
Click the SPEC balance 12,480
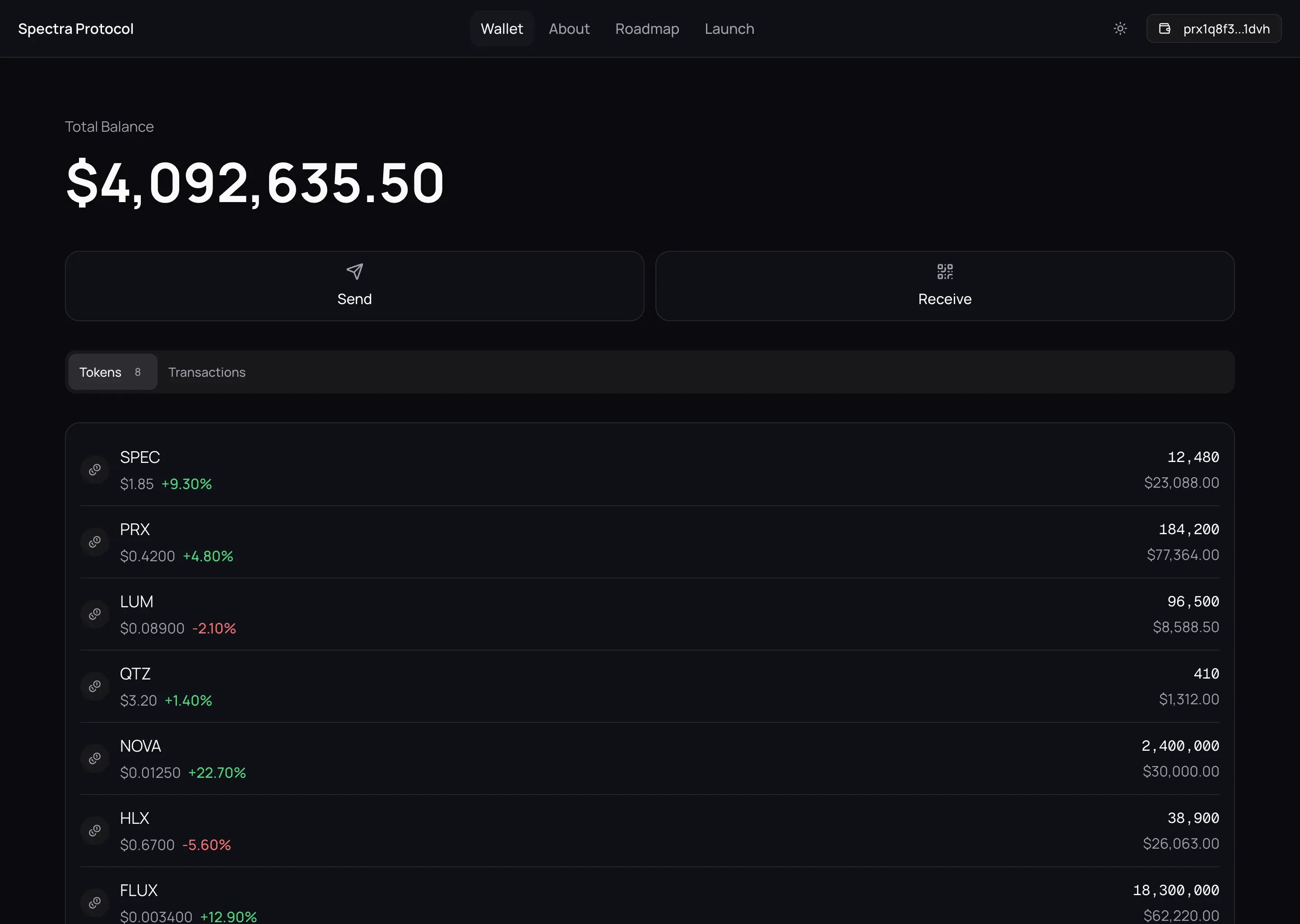(x=1193, y=457)
